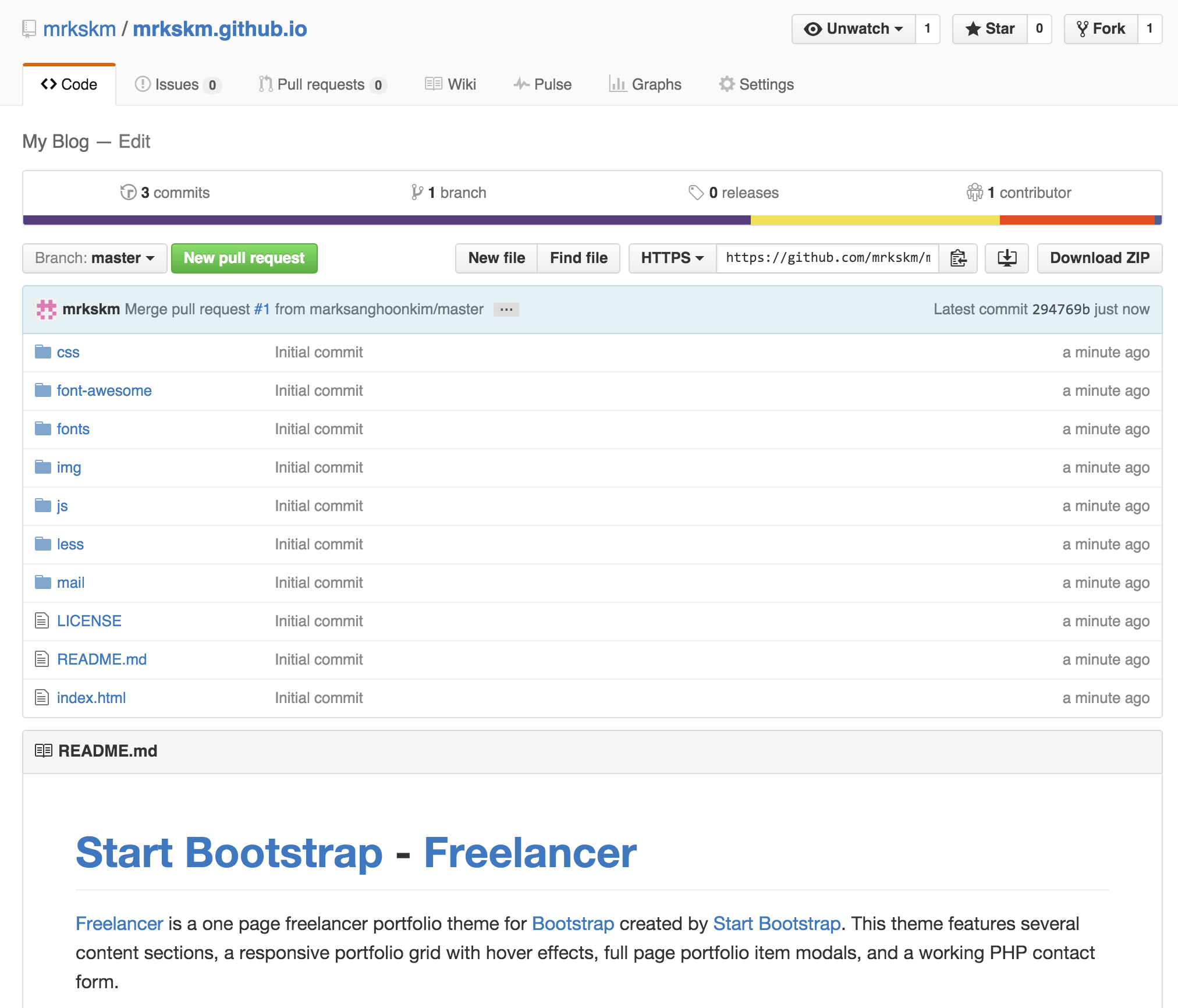Copy clone URL with clipboard icon
1178x1008 pixels.
[x=958, y=258]
